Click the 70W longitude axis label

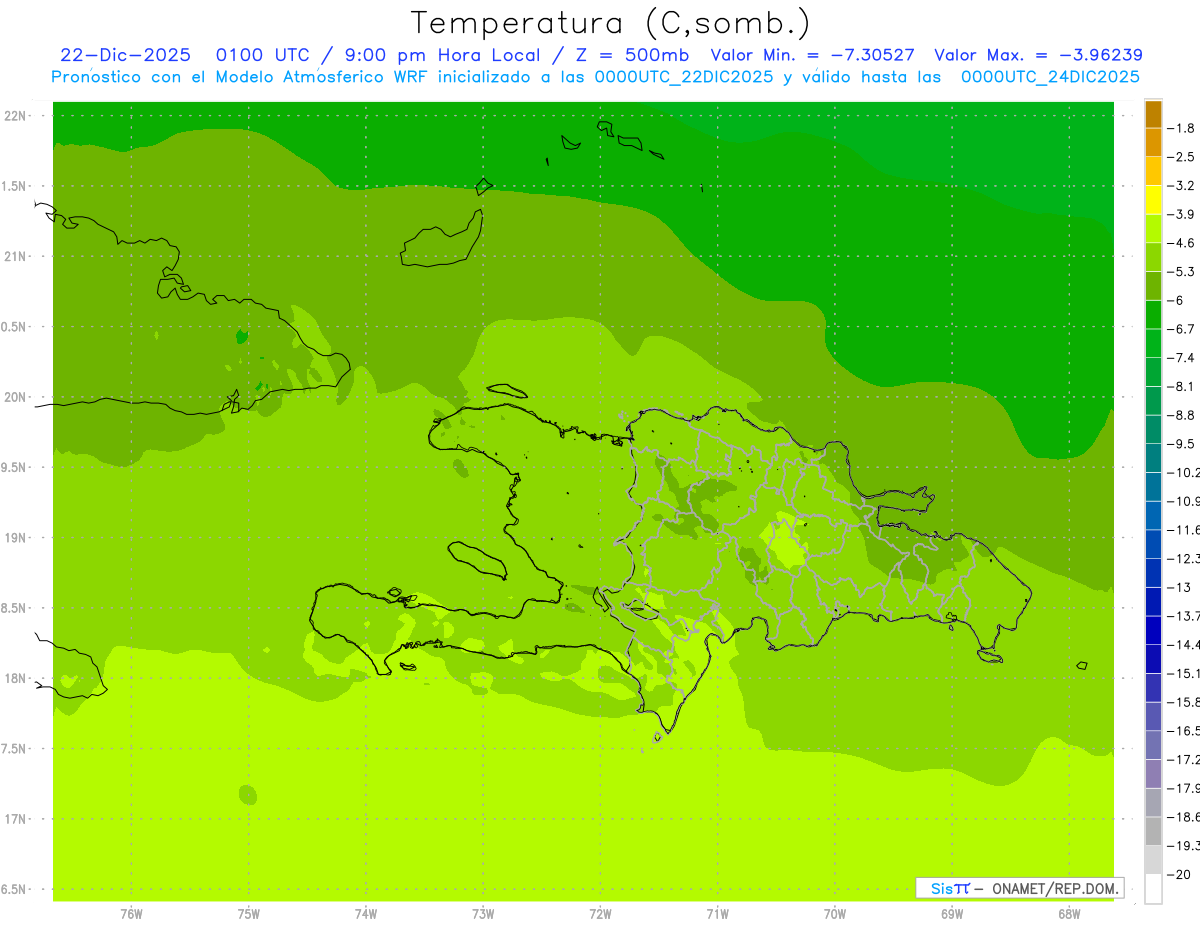pos(834,914)
